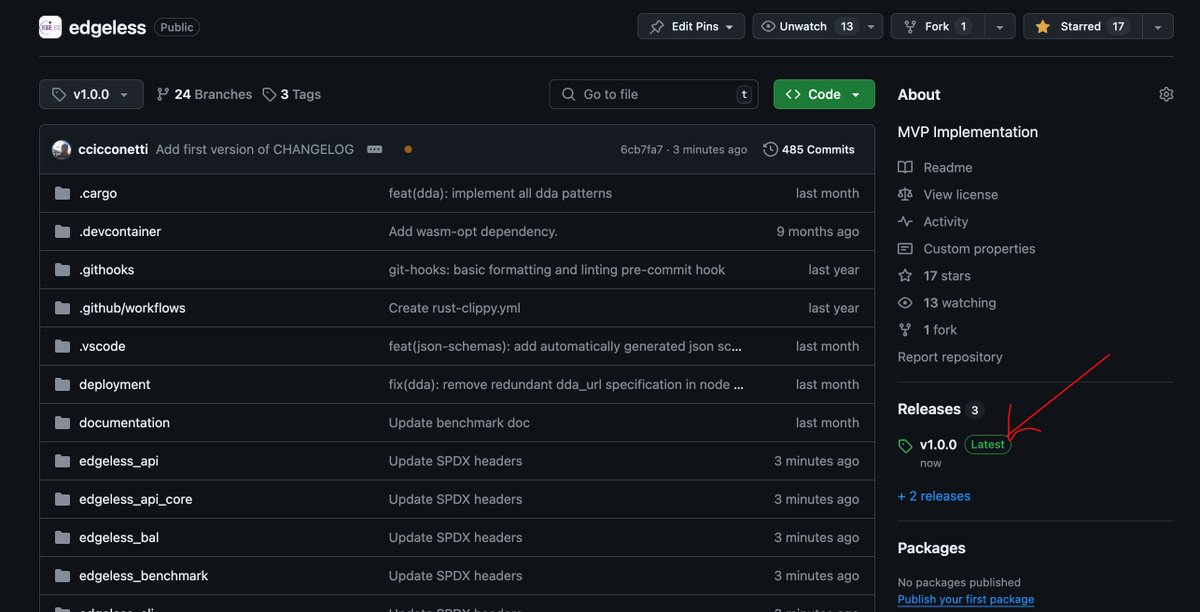The image size is (1200, 612).
Task: Expand the Unwatch dropdown arrow
Action: tap(871, 26)
